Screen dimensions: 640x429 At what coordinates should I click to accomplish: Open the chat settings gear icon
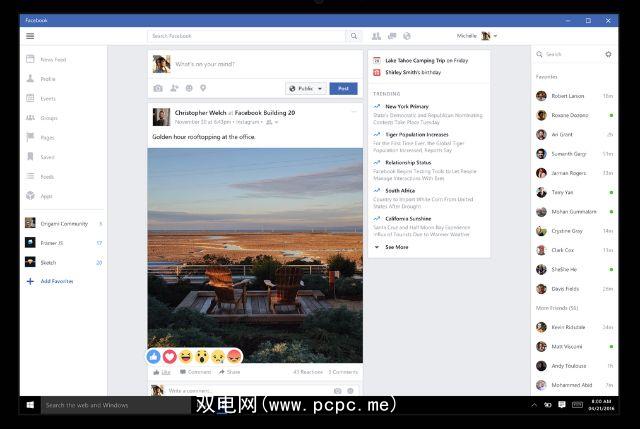coord(609,55)
